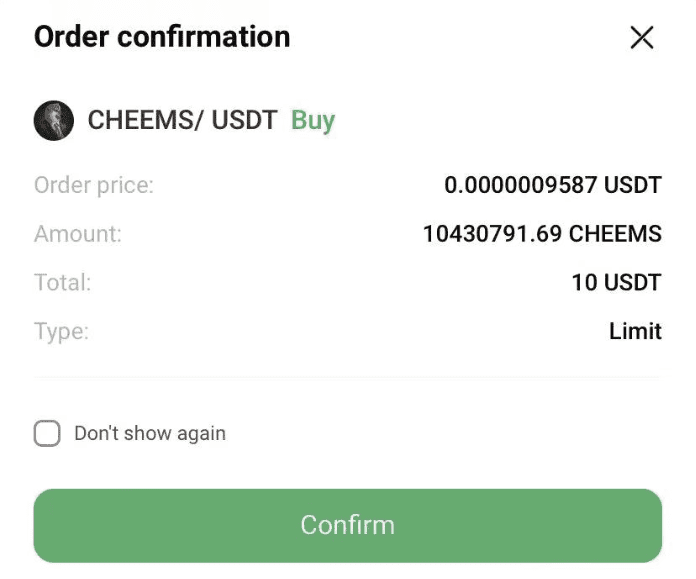Viewport: 696px width, 579px height.
Task: Click the Total label
Action: pos(63,283)
